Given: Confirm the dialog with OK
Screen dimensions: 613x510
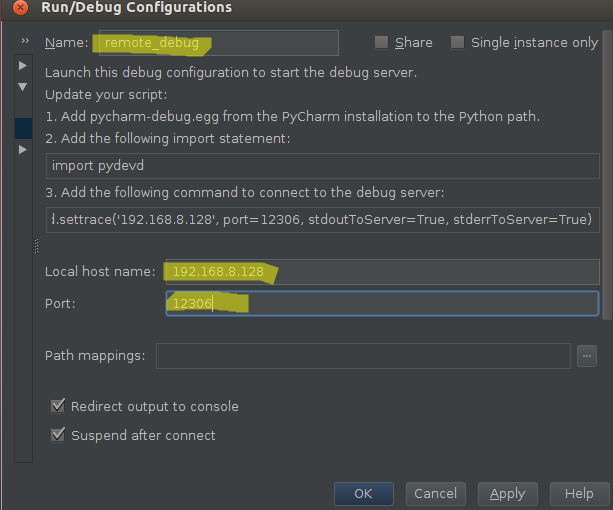Looking at the screenshot, I should 364,494.
